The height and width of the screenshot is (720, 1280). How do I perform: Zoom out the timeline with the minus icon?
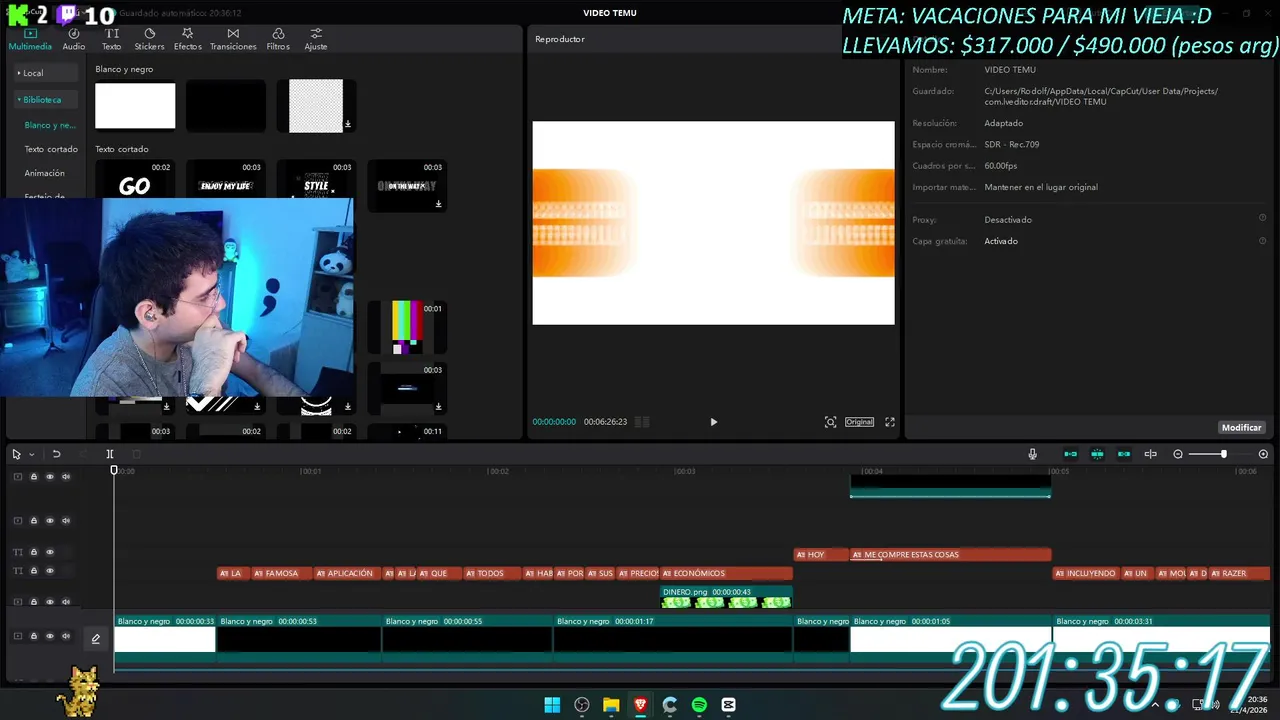1178,454
